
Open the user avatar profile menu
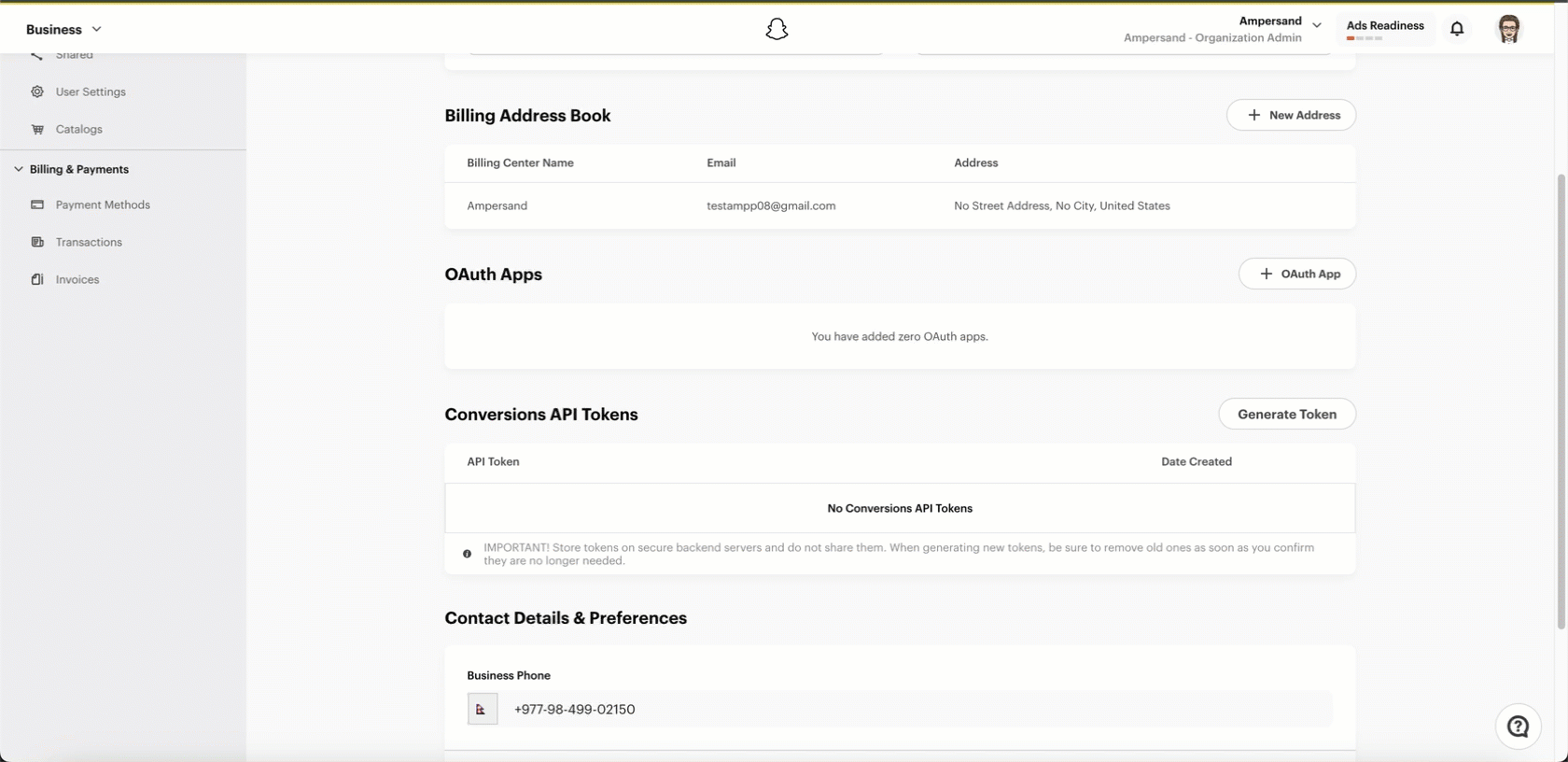(1509, 29)
